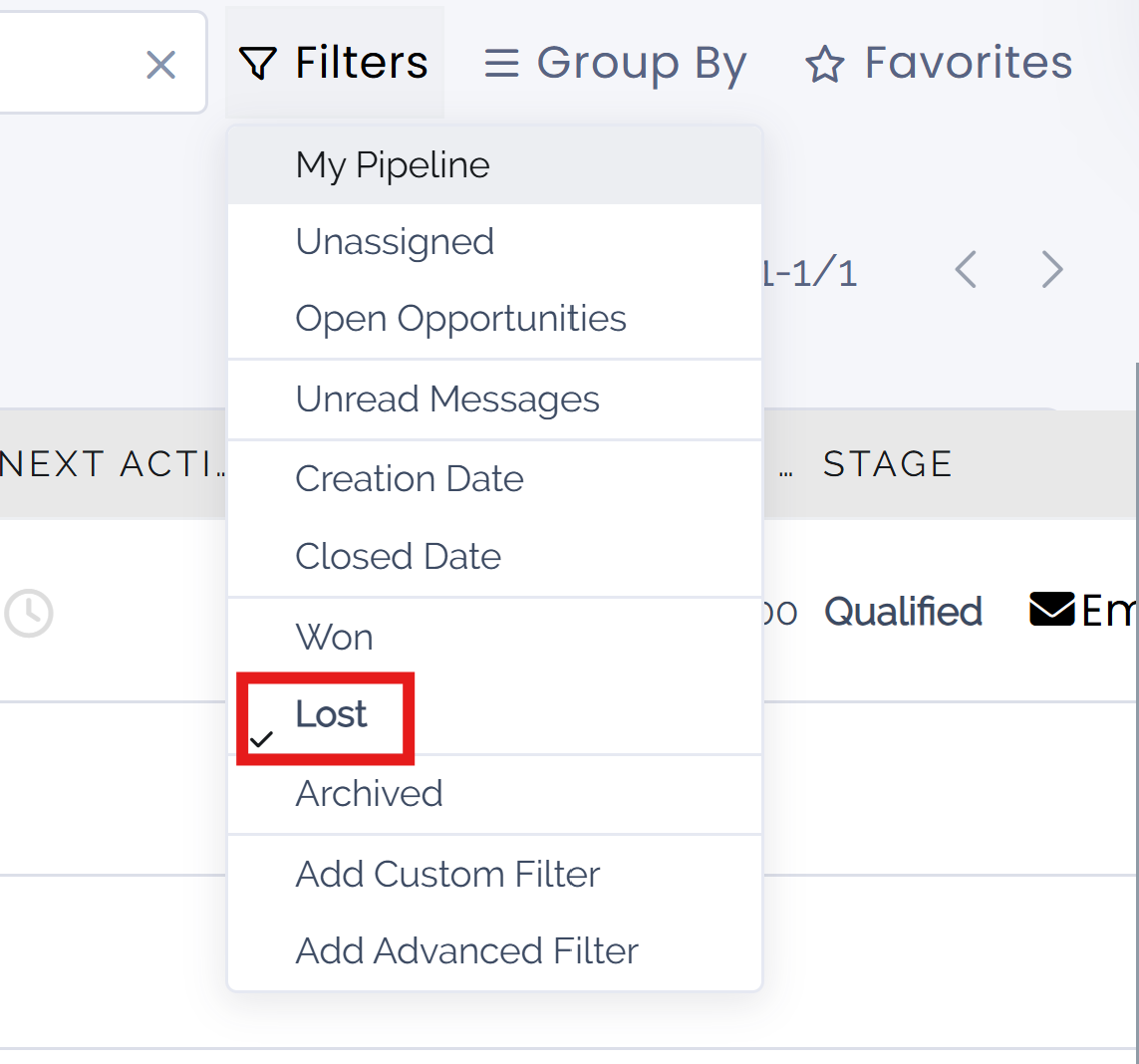Viewport: 1139px width, 1064px height.
Task: Apply the Open Opportunities filter
Action: pos(460,318)
